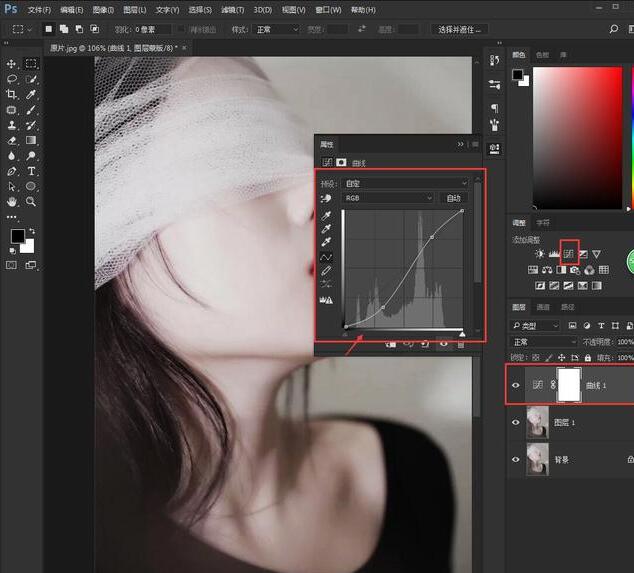Select the Crop tool
This screenshot has width=634, height=573.
[12, 94]
